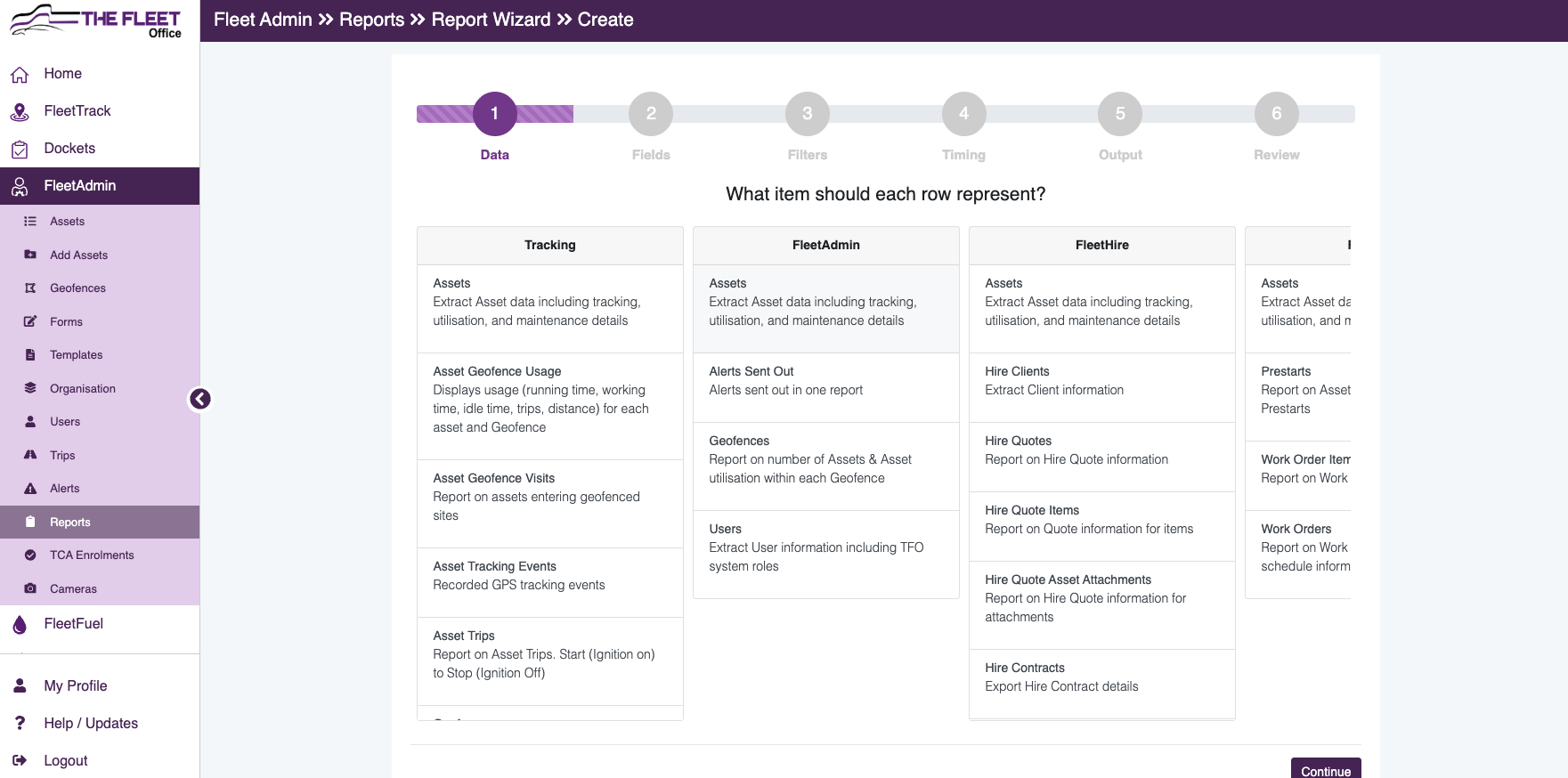Select Users under FleetAdmin column

point(826,555)
